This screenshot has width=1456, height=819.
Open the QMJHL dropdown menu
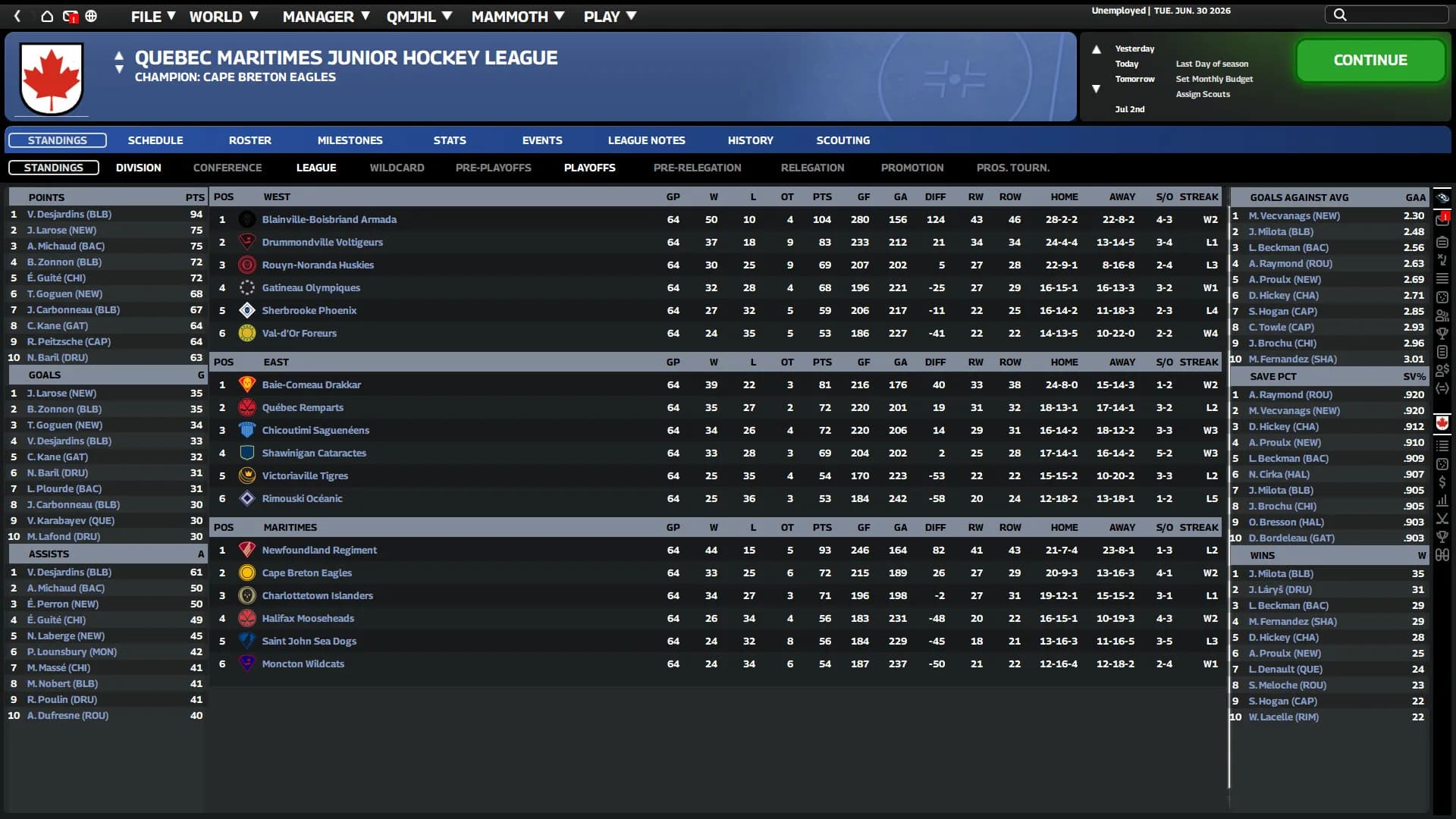[x=419, y=17]
